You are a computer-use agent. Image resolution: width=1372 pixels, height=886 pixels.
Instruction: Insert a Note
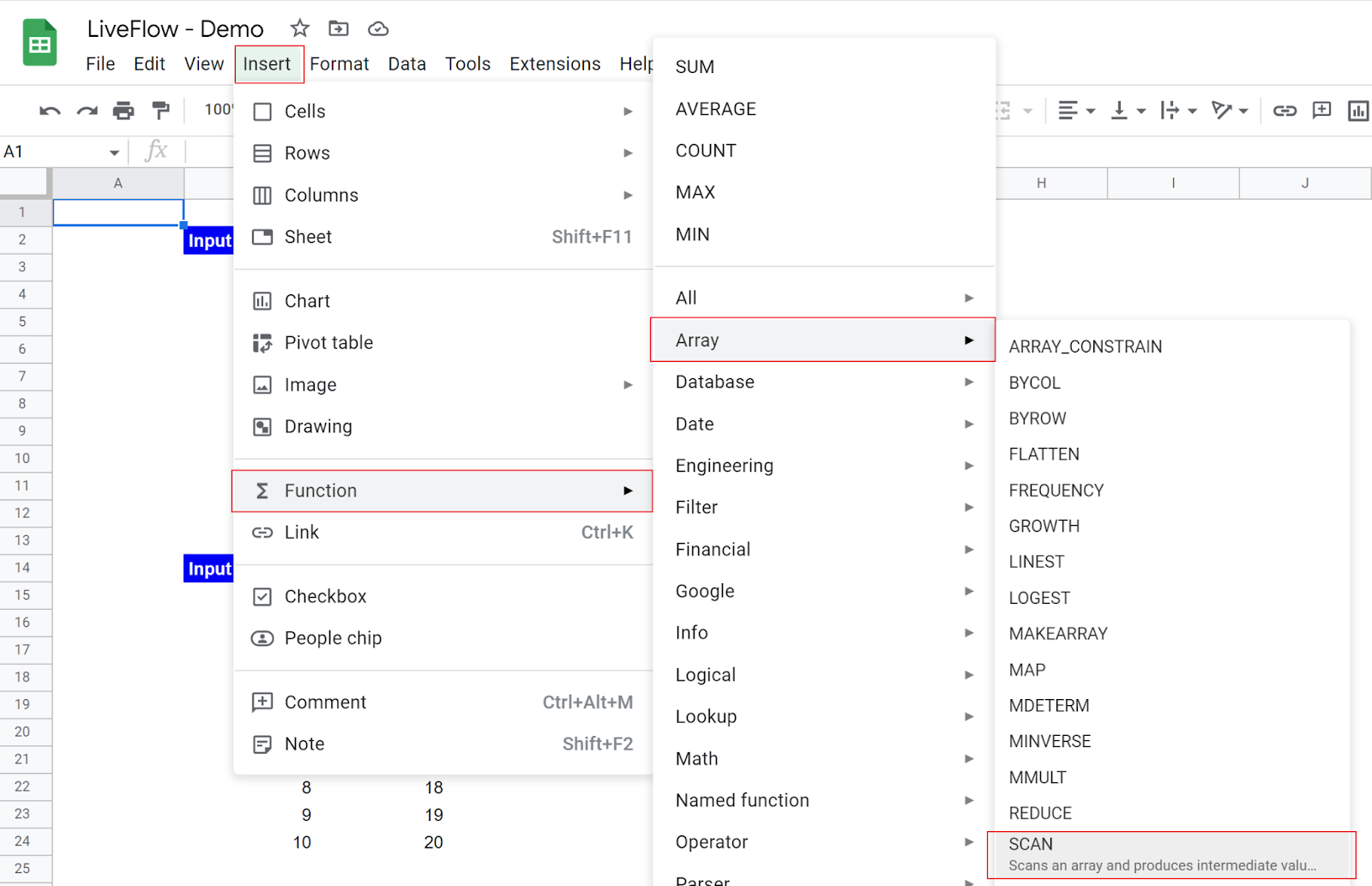click(x=442, y=744)
